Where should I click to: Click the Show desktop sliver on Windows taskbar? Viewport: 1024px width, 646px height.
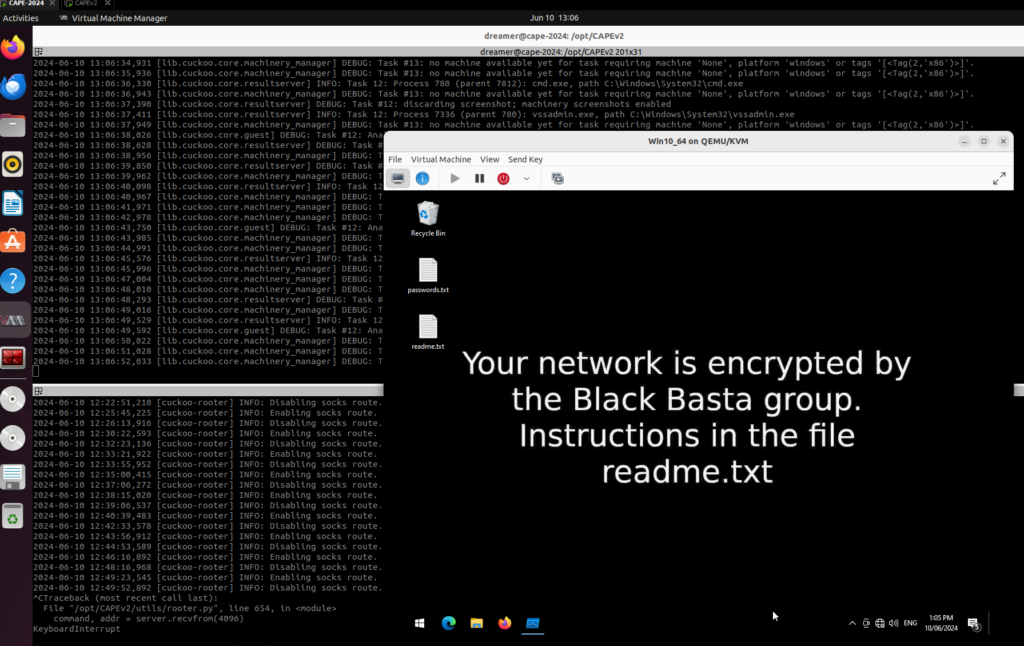(989, 623)
